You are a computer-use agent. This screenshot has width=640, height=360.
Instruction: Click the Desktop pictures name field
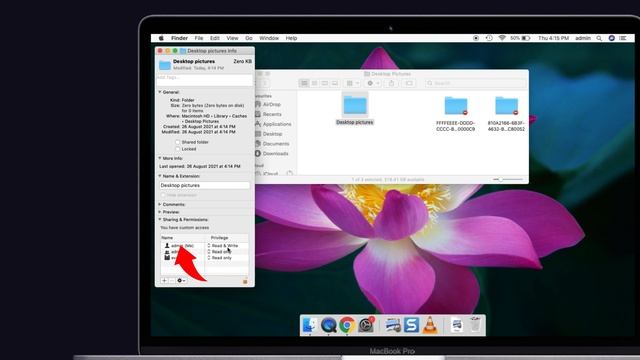click(x=204, y=185)
